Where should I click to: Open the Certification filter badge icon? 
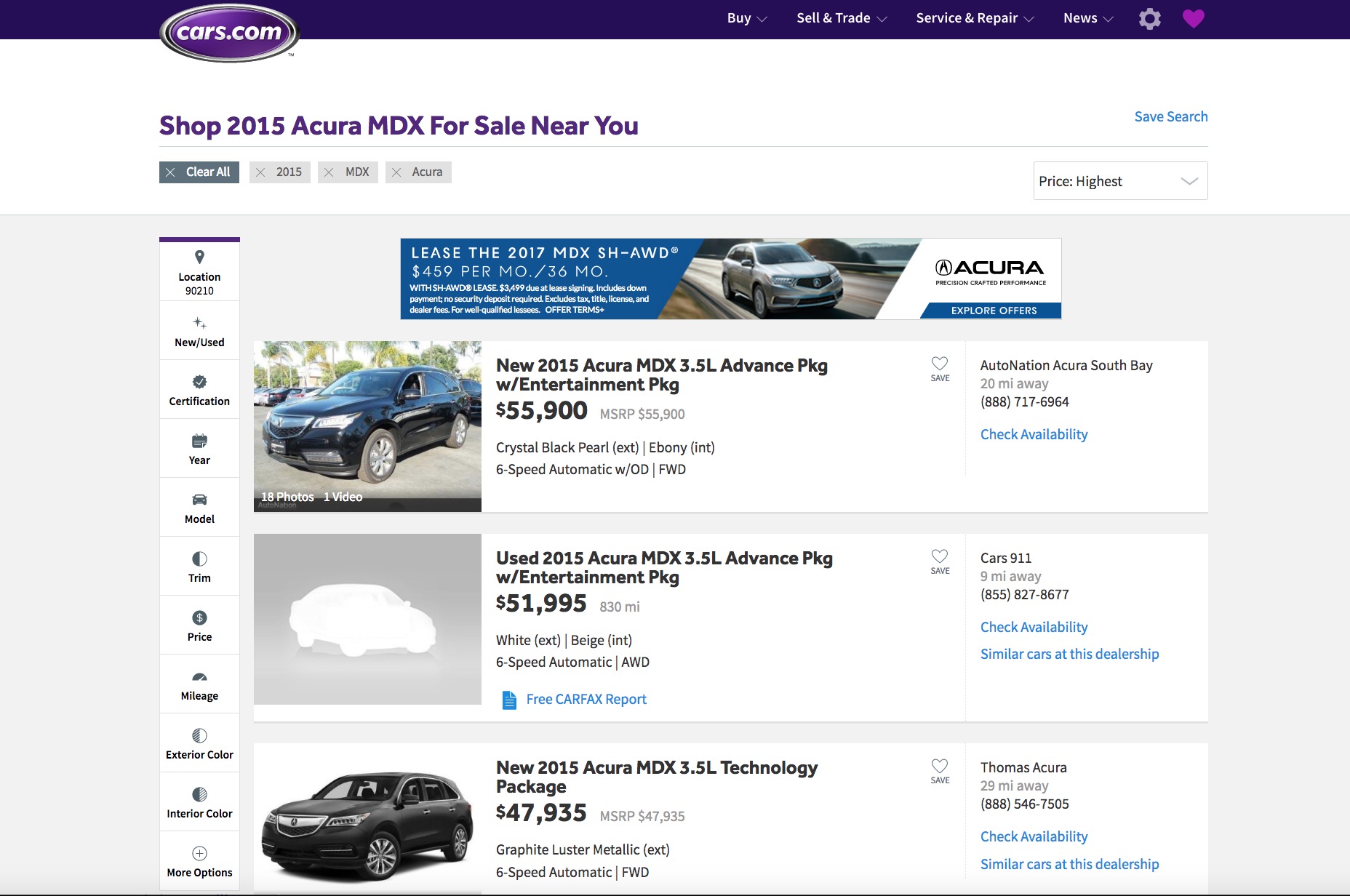coord(199,382)
